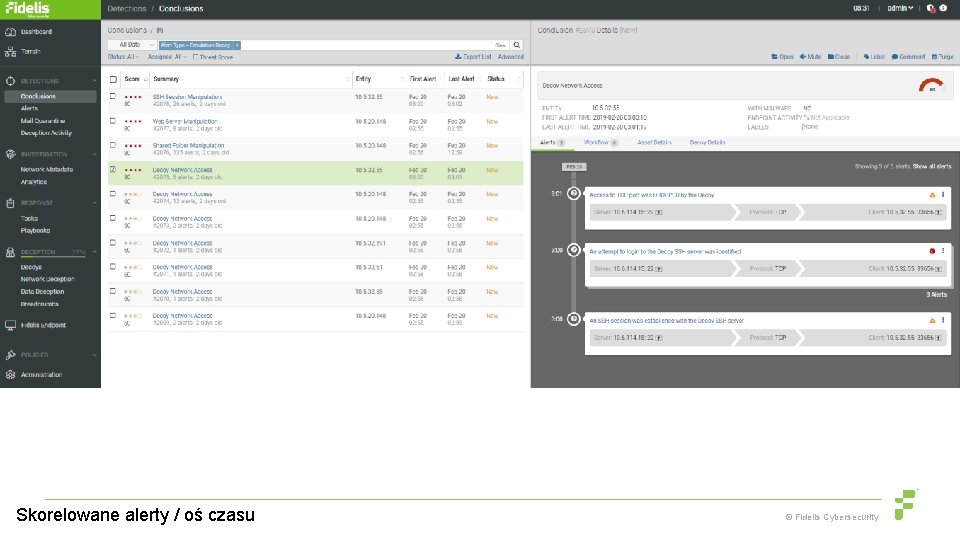The height and width of the screenshot is (540, 960).
Task: Check the Decoy Network Access #2073 row checkbox
Action: coord(113,218)
